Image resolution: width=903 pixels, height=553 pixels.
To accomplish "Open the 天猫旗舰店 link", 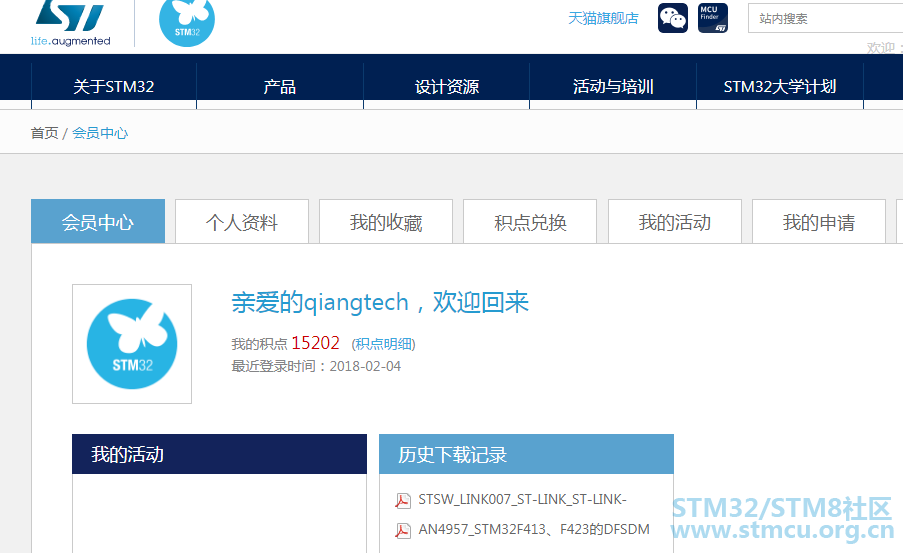I will click(x=603, y=18).
